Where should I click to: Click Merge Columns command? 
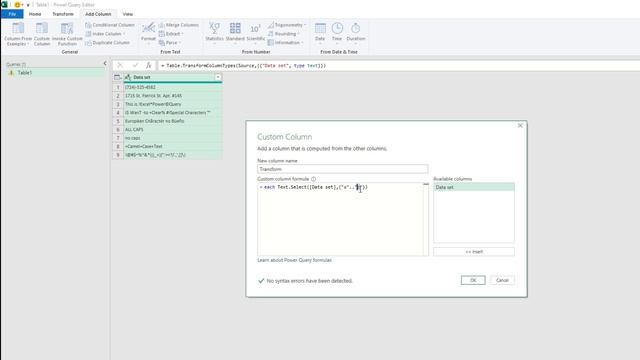[178, 25]
